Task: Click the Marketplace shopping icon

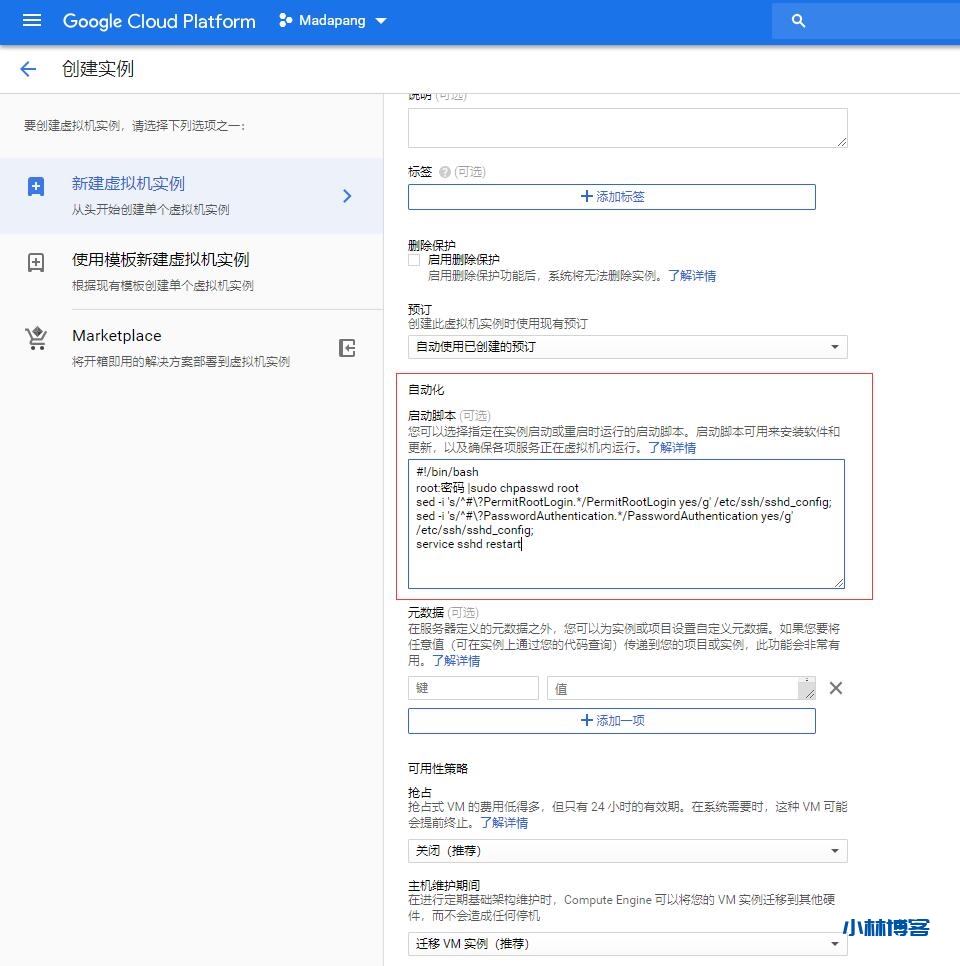Action: (36, 338)
